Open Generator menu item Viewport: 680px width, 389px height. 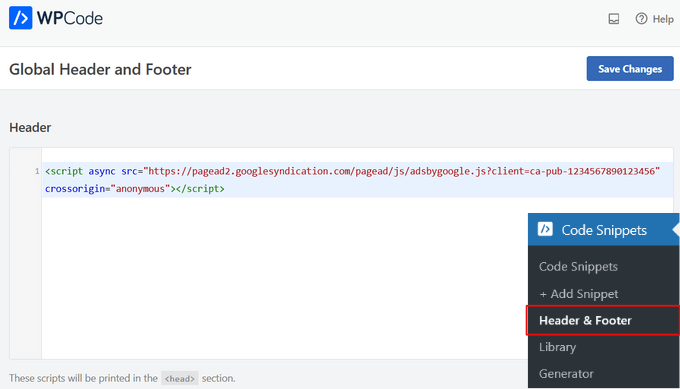pos(566,373)
